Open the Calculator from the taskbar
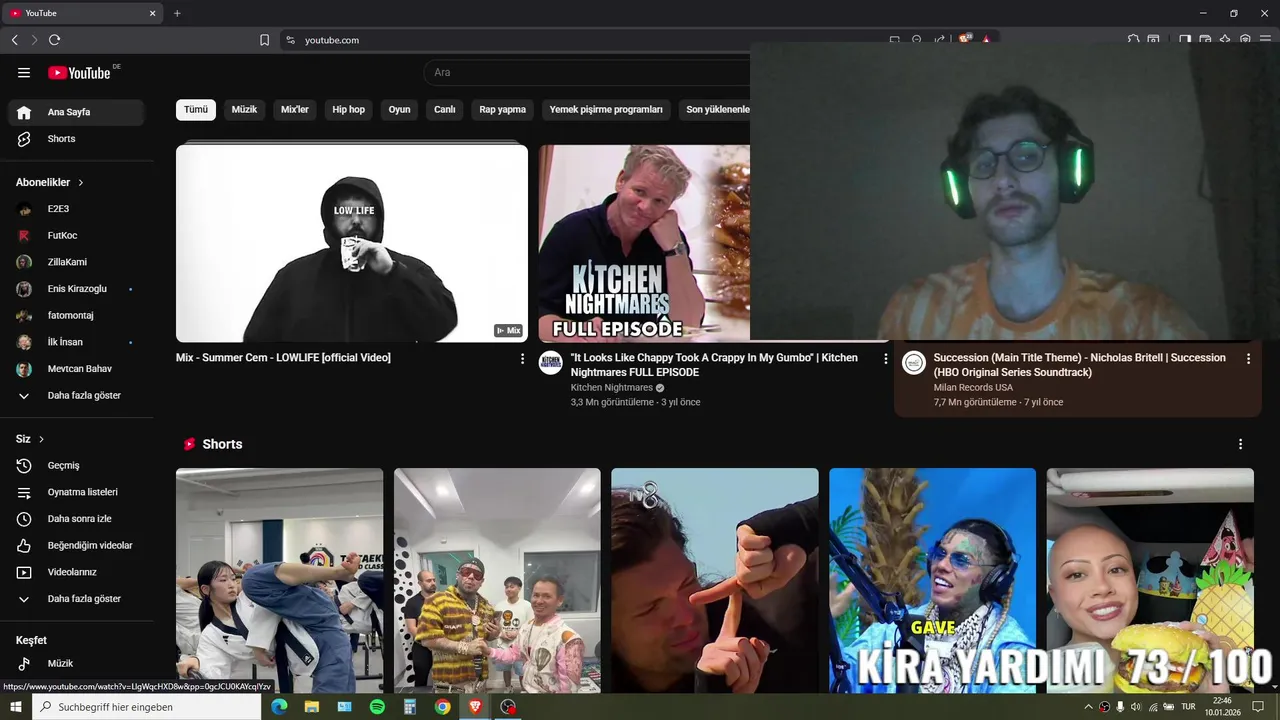This screenshot has width=1280, height=720. 410,707
